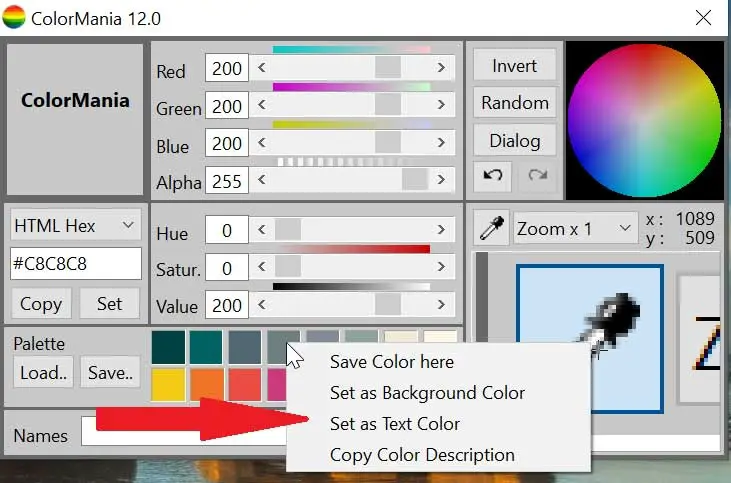The height and width of the screenshot is (483, 731).
Task: Click the Red slider right arrow
Action: [441, 68]
